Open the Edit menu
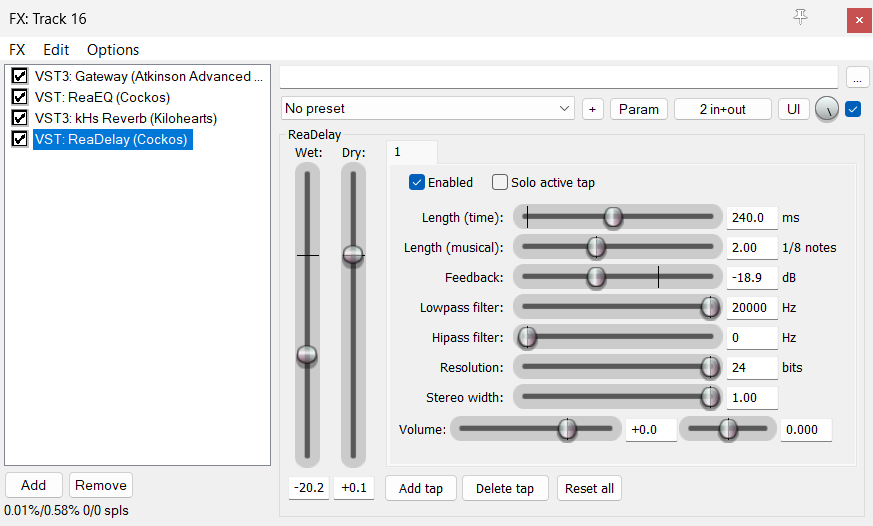 click(x=56, y=50)
